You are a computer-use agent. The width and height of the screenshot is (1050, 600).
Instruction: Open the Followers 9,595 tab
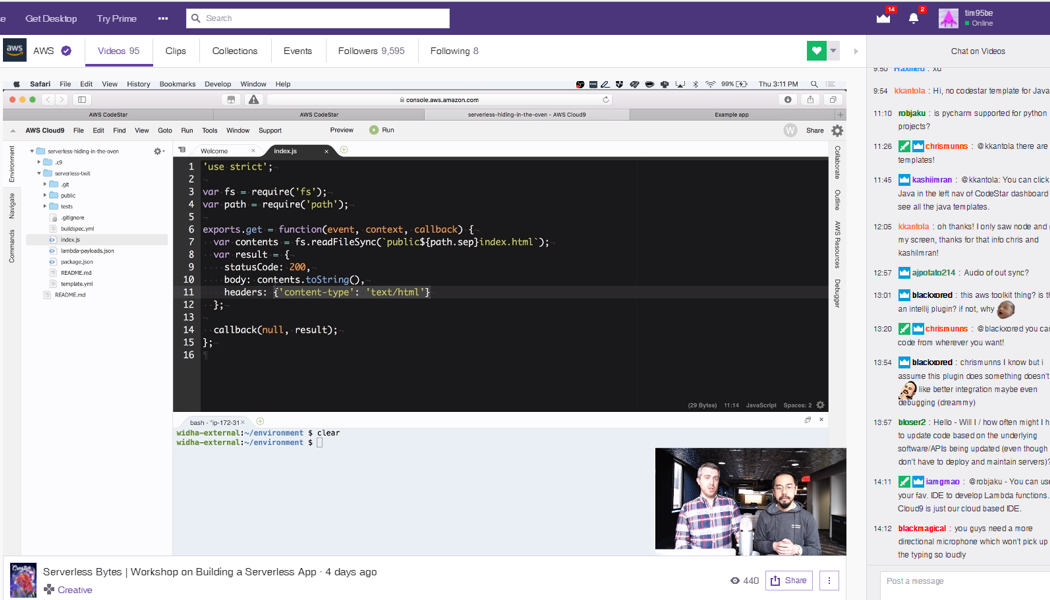pyautogui.click(x=371, y=51)
